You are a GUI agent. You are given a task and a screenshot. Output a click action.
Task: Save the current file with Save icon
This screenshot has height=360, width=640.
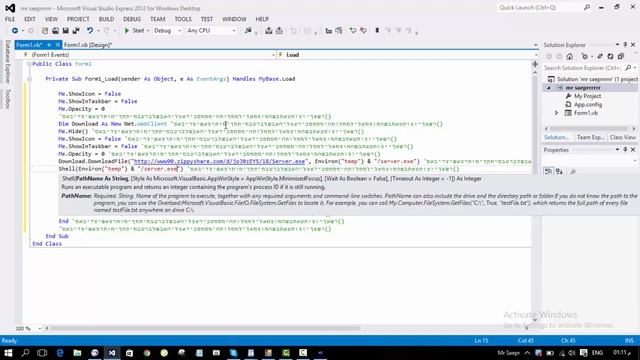point(65,31)
